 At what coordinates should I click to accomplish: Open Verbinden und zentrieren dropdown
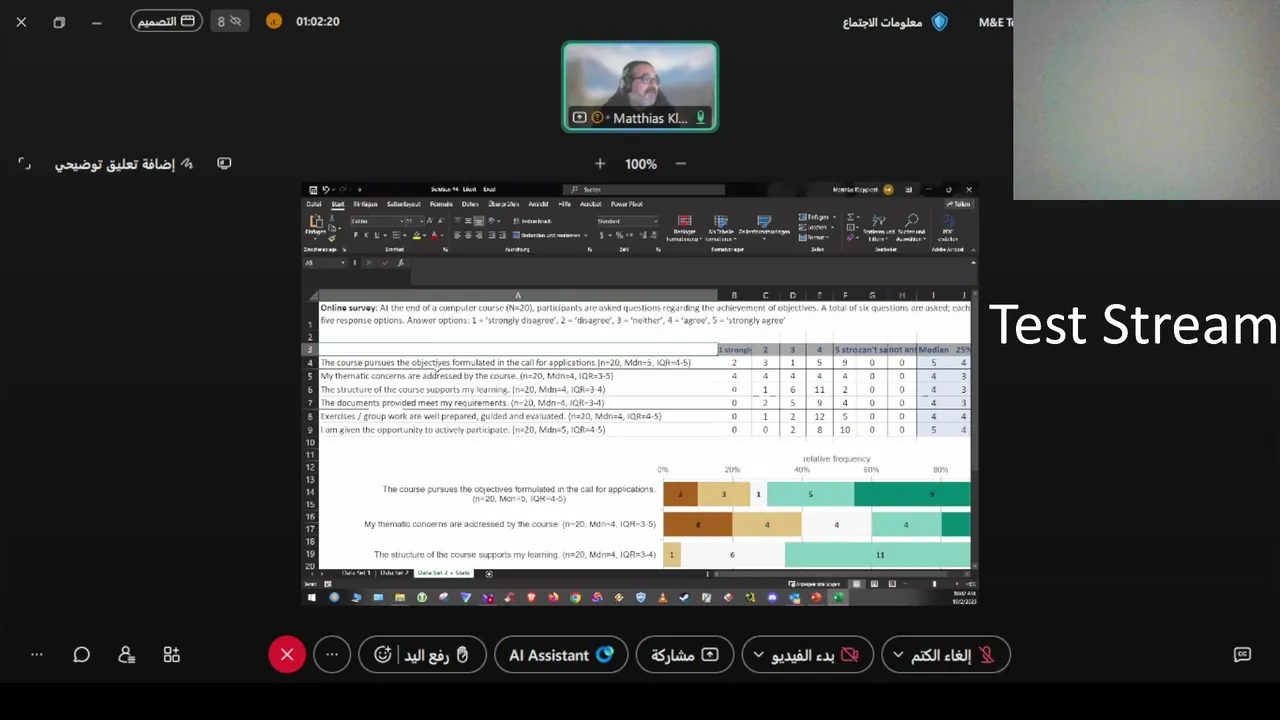click(585, 235)
